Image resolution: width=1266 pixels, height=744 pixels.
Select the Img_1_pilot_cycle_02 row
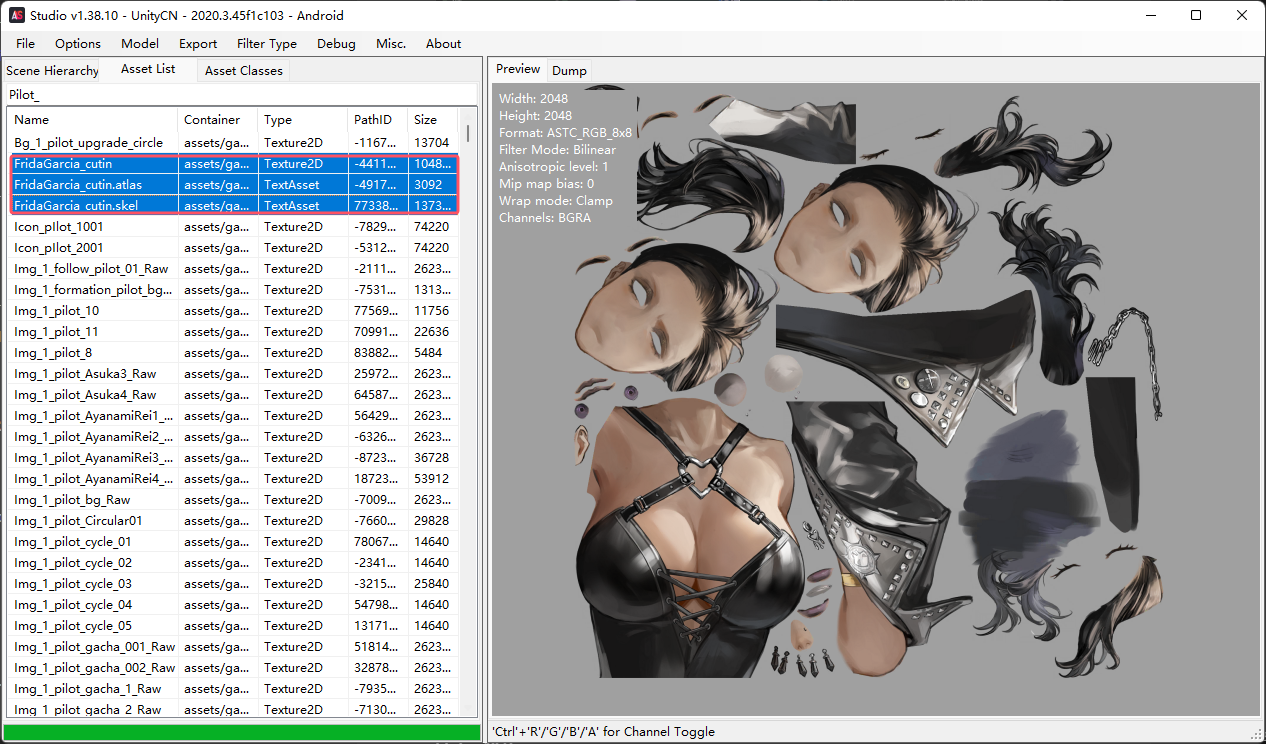pos(233,563)
